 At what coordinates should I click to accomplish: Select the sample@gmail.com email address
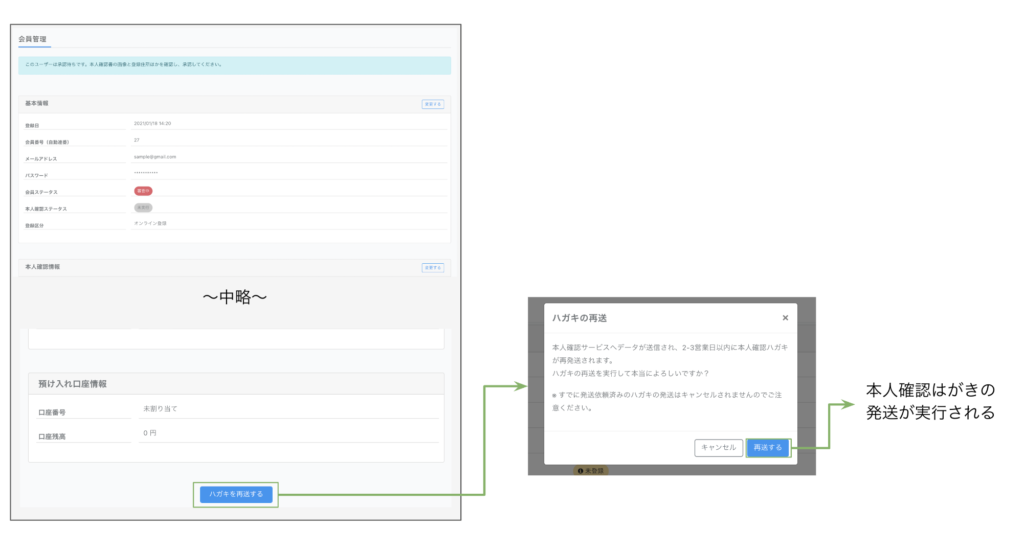(x=155, y=157)
